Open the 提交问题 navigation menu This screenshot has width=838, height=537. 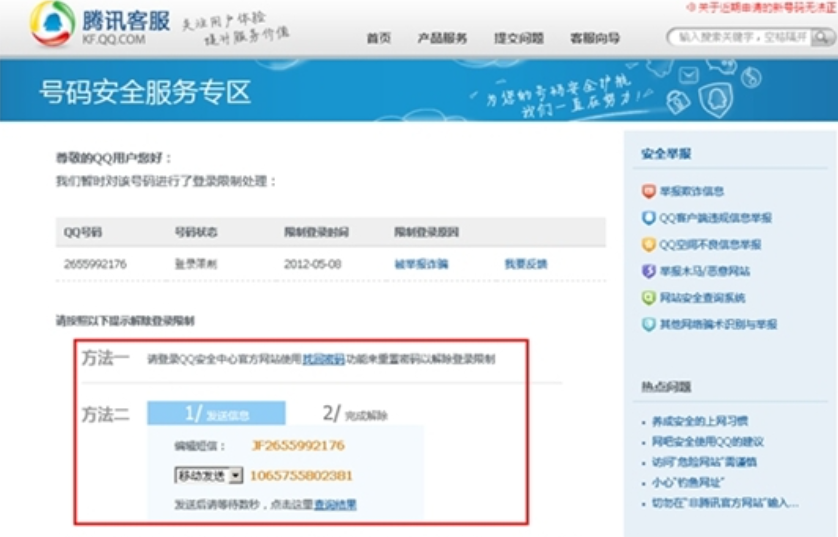tap(519, 38)
